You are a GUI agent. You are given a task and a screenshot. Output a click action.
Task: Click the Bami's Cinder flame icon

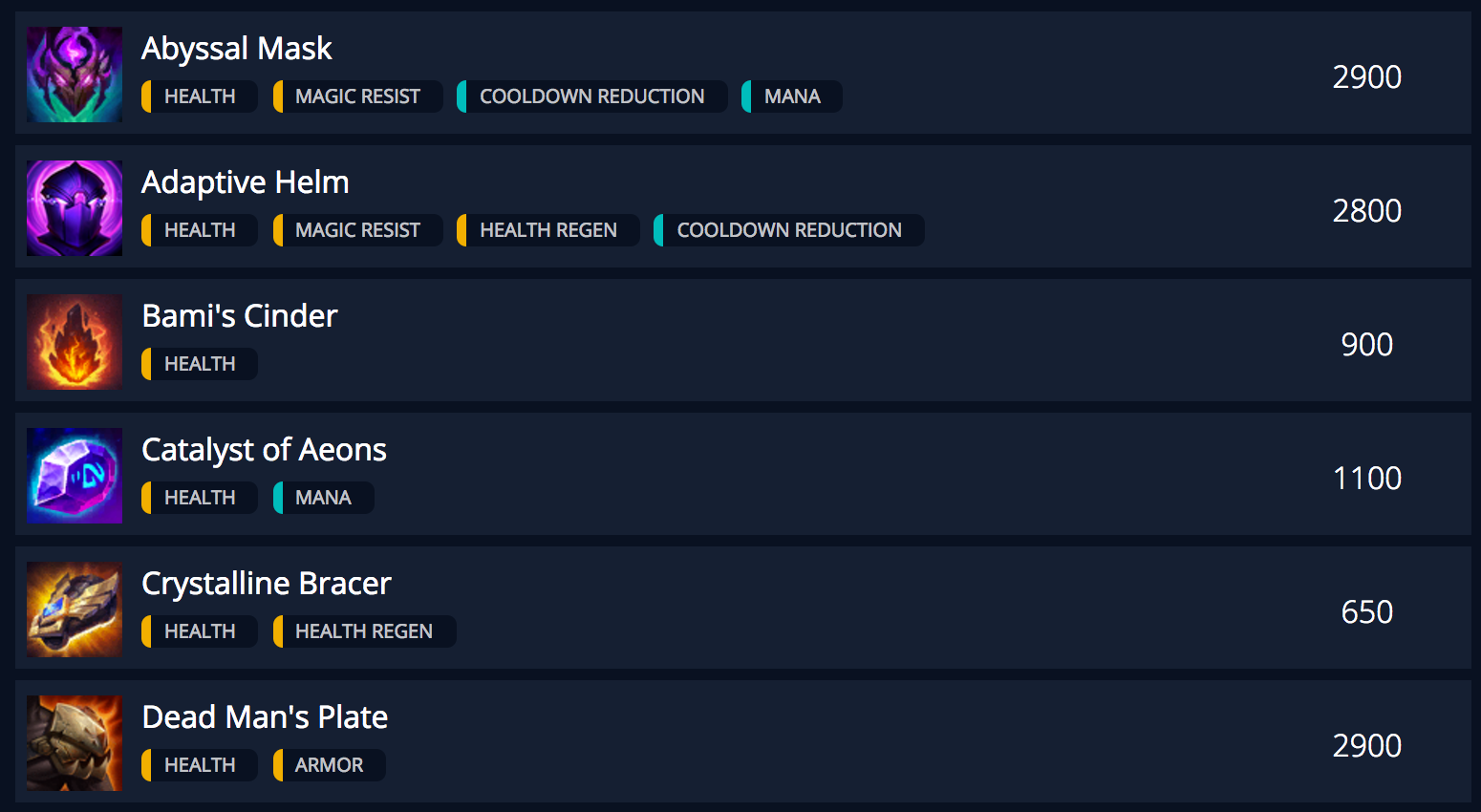(x=74, y=342)
